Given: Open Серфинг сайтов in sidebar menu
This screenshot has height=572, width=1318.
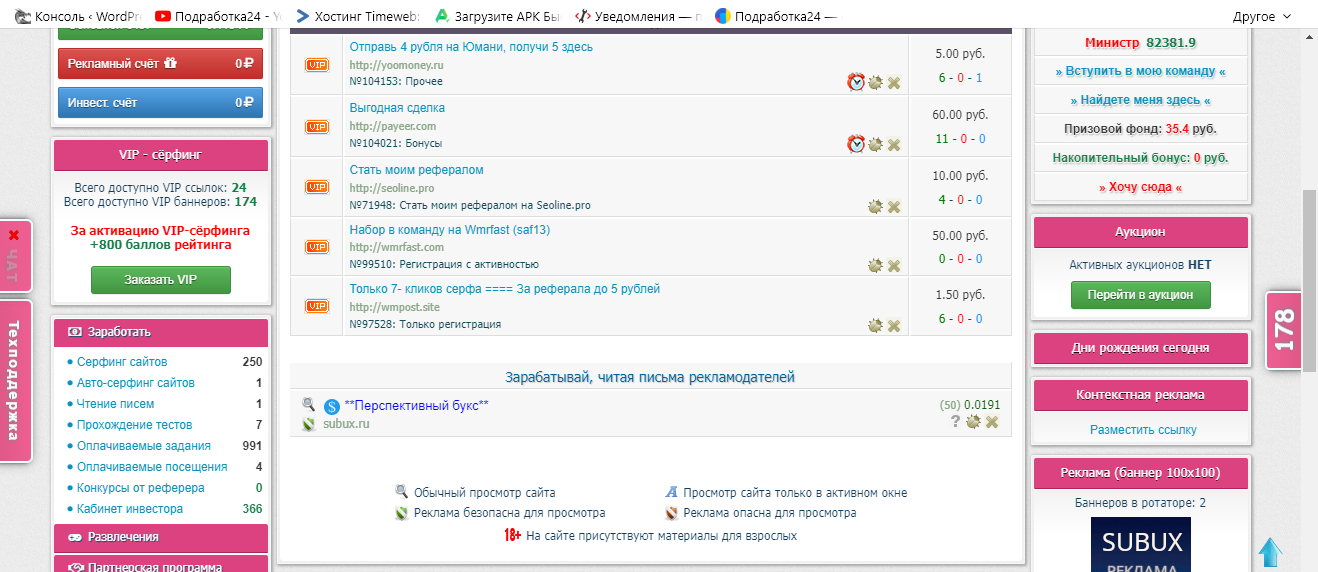Looking at the screenshot, I should pyautogui.click(x=122, y=362).
